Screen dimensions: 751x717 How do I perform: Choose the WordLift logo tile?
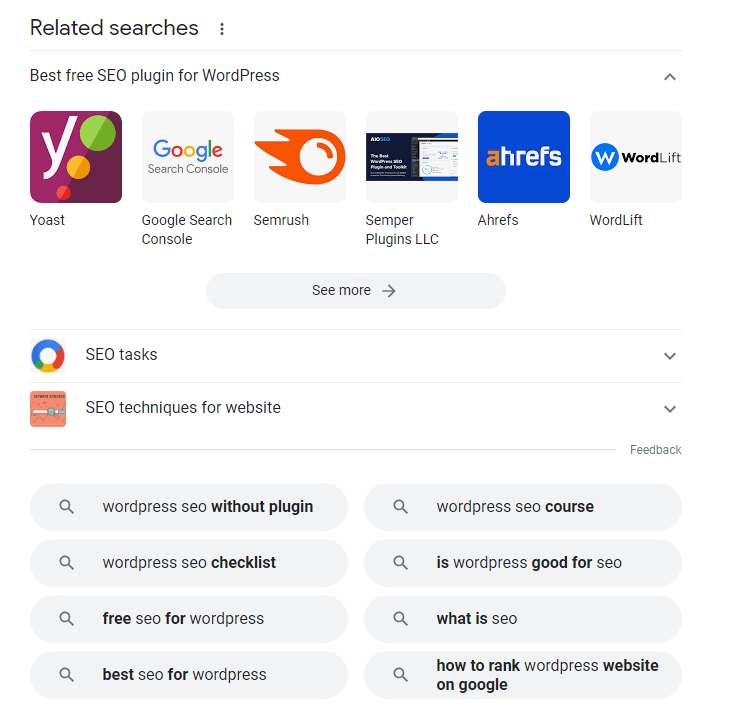[636, 157]
